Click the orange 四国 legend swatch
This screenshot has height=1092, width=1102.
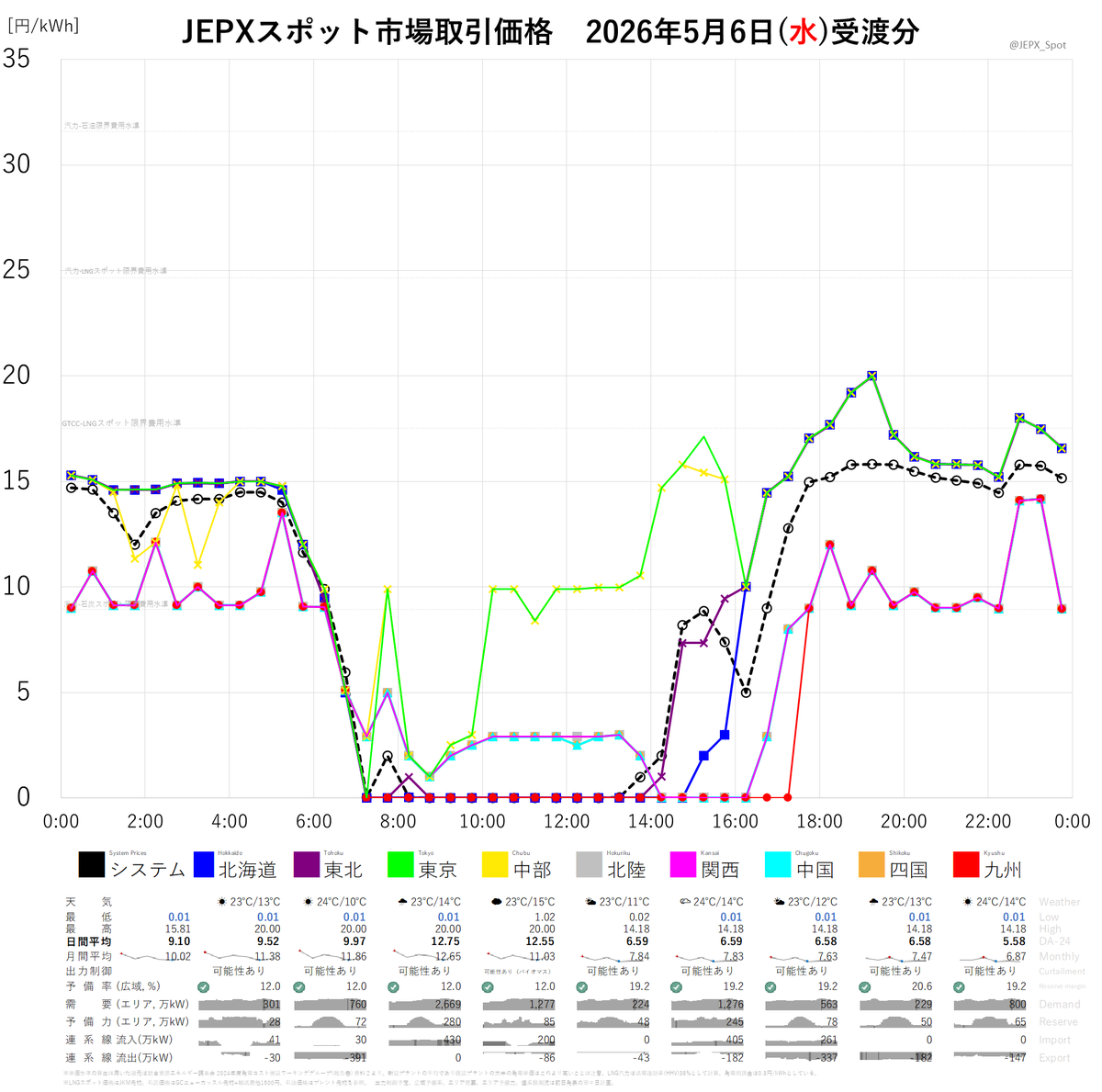coord(872,865)
